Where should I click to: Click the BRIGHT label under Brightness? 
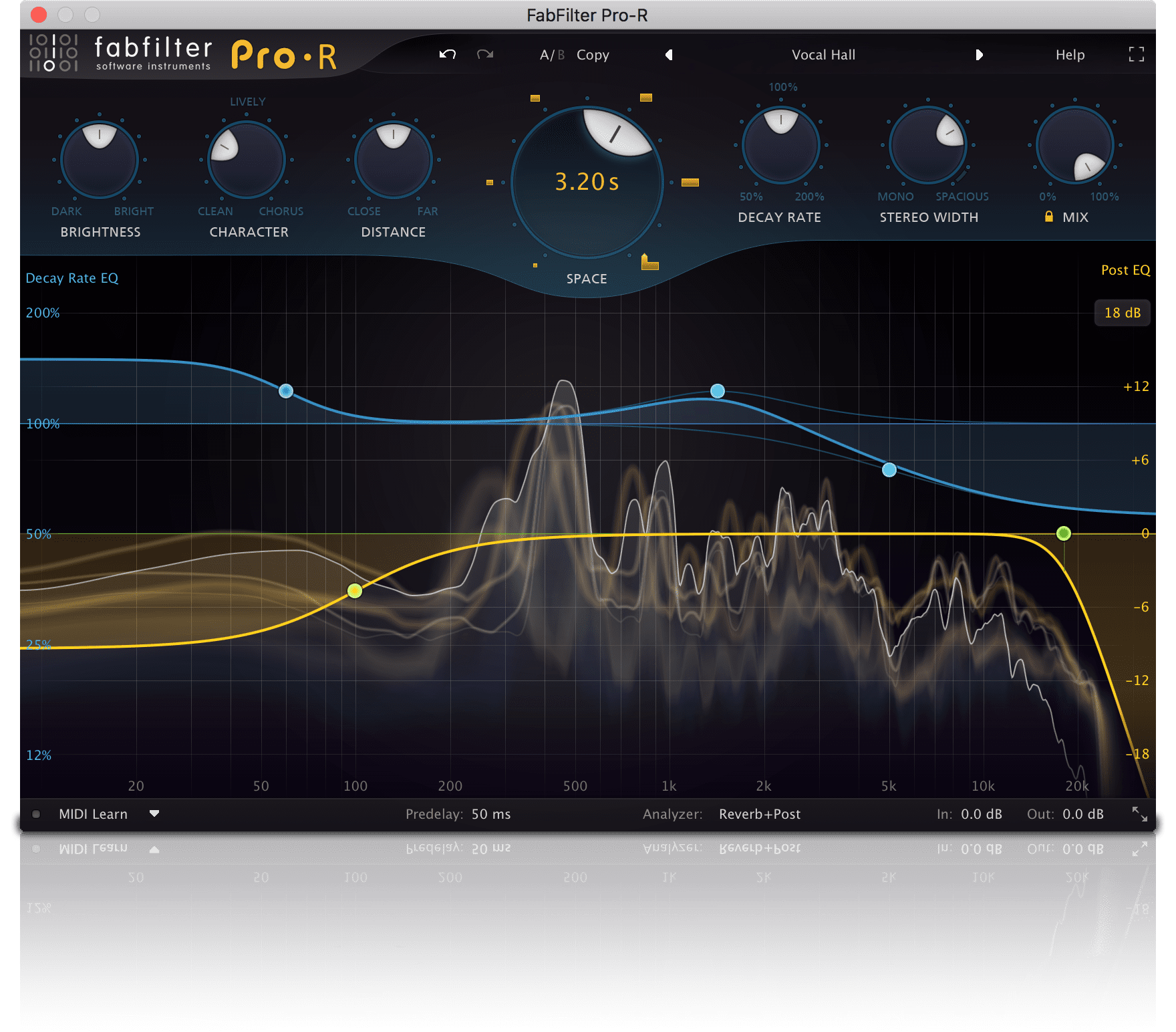[x=134, y=211]
